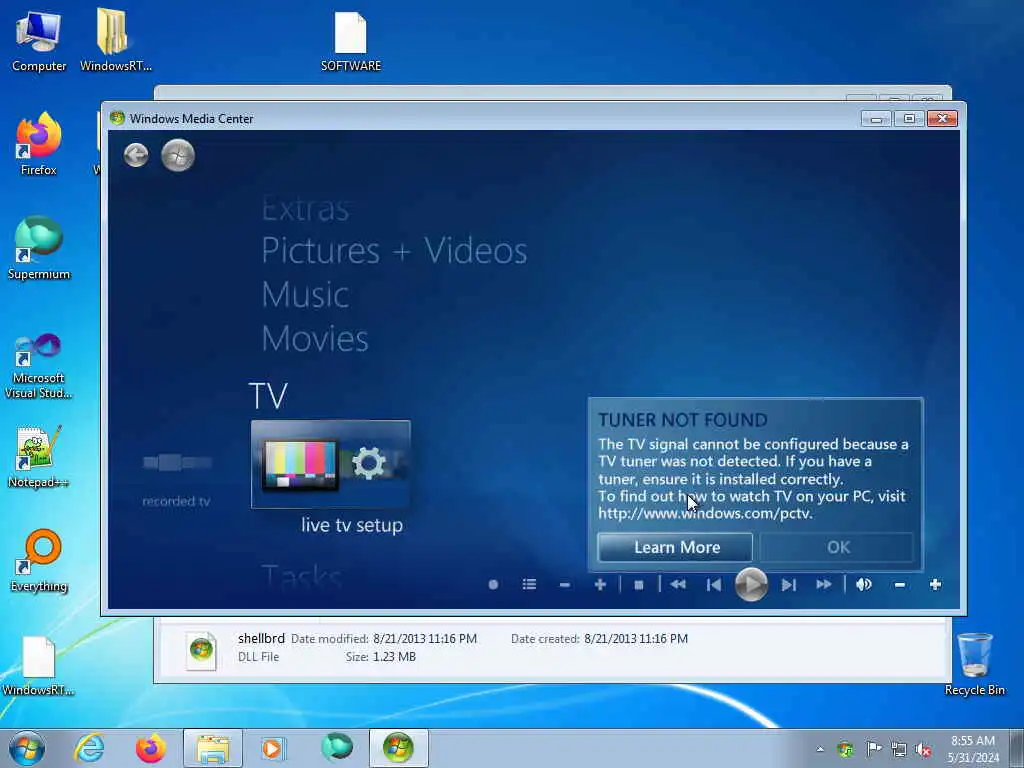Image resolution: width=1024 pixels, height=768 pixels.
Task: Click the Show desktop strip
Action: click(1016, 749)
